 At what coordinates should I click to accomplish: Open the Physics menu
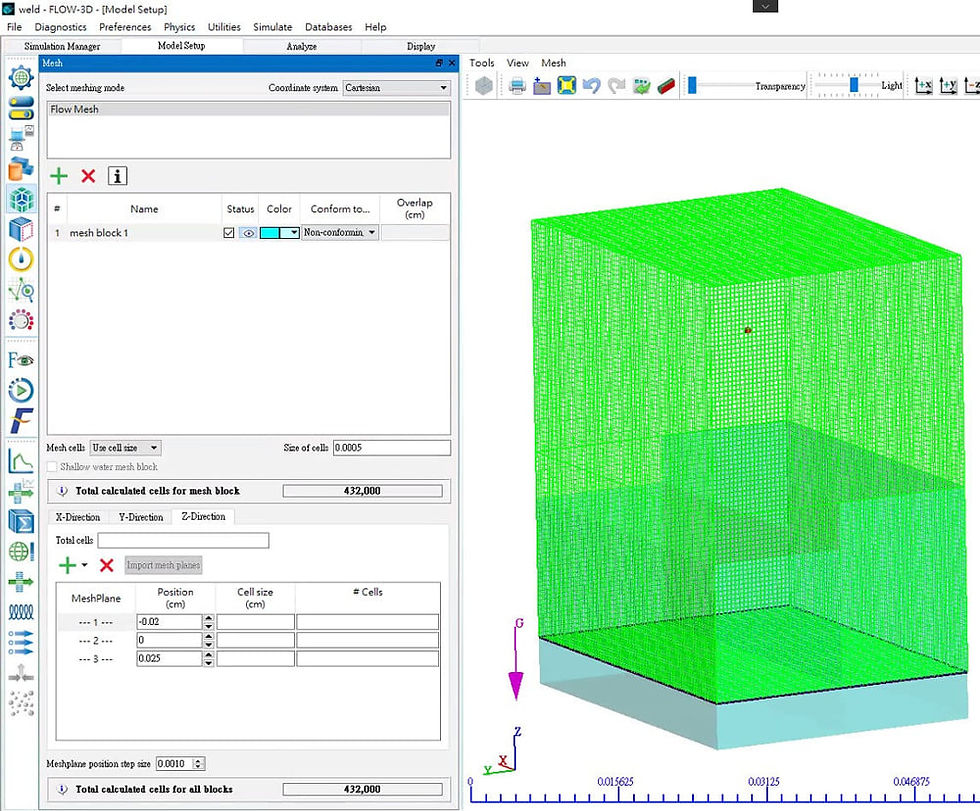tap(179, 27)
